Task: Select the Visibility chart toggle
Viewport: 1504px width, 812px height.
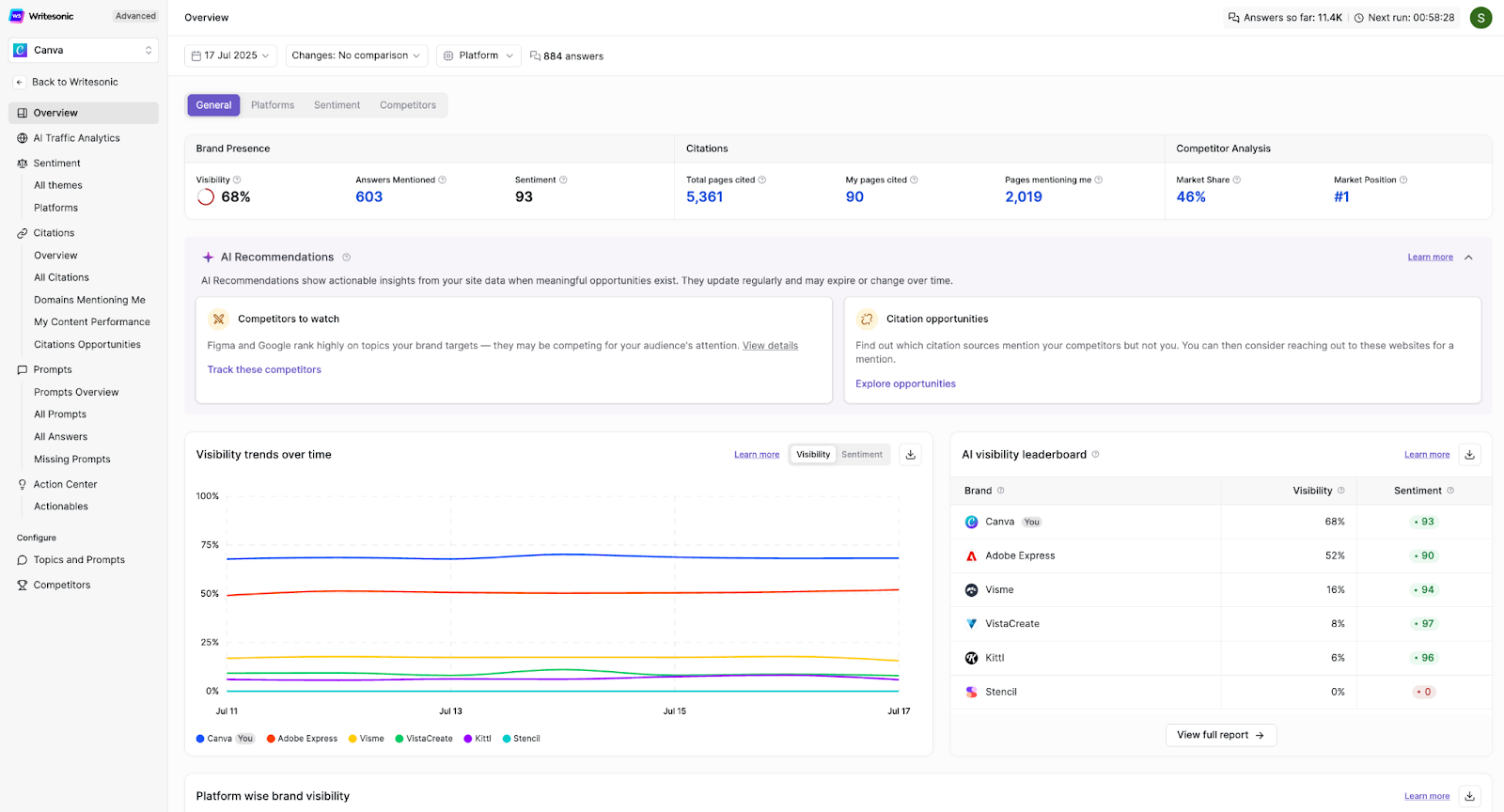Action: tap(813, 455)
